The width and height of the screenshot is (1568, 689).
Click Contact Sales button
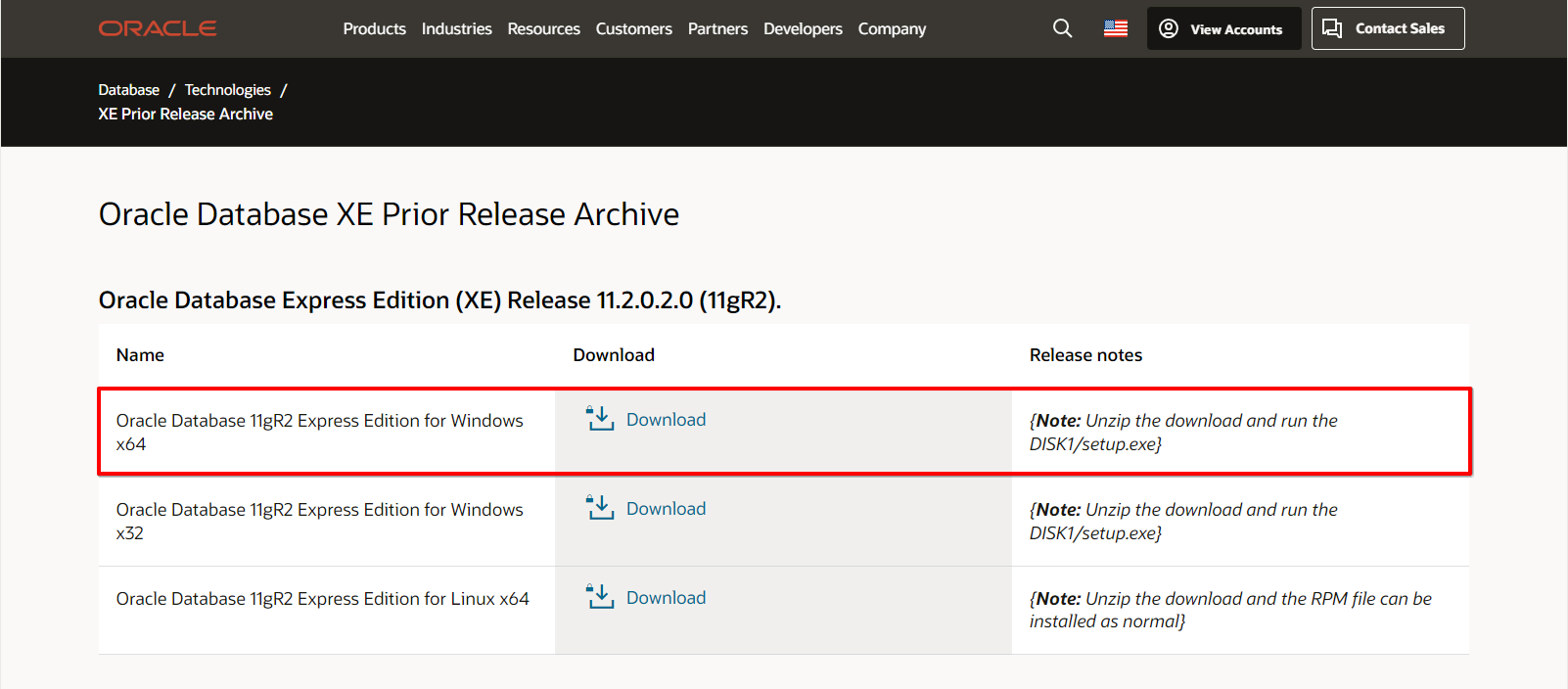1388,28
